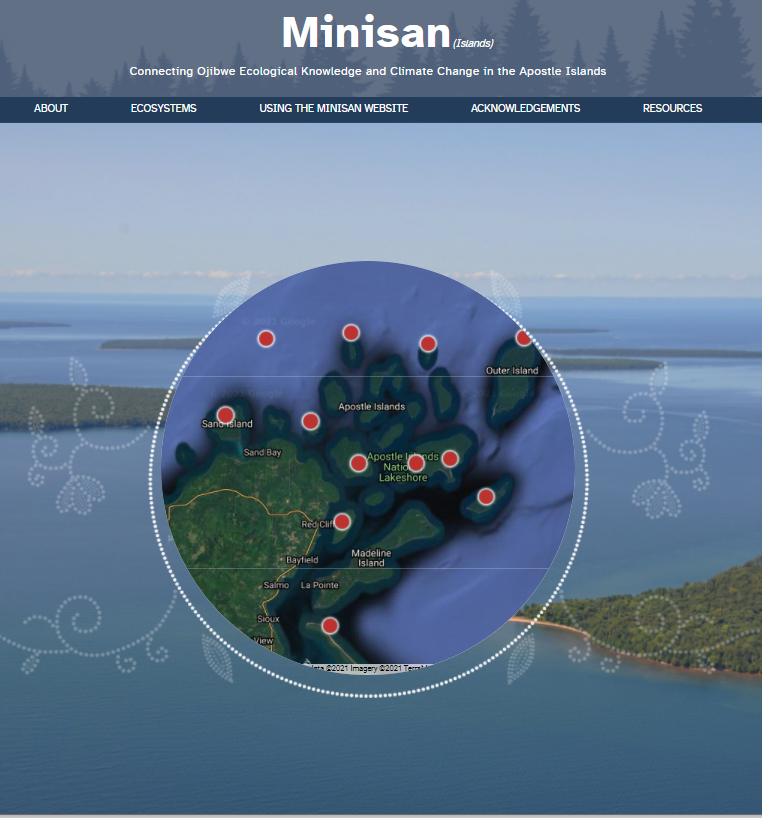Open Using the Minisan Website
This screenshot has width=762, height=818.
pyautogui.click(x=333, y=108)
